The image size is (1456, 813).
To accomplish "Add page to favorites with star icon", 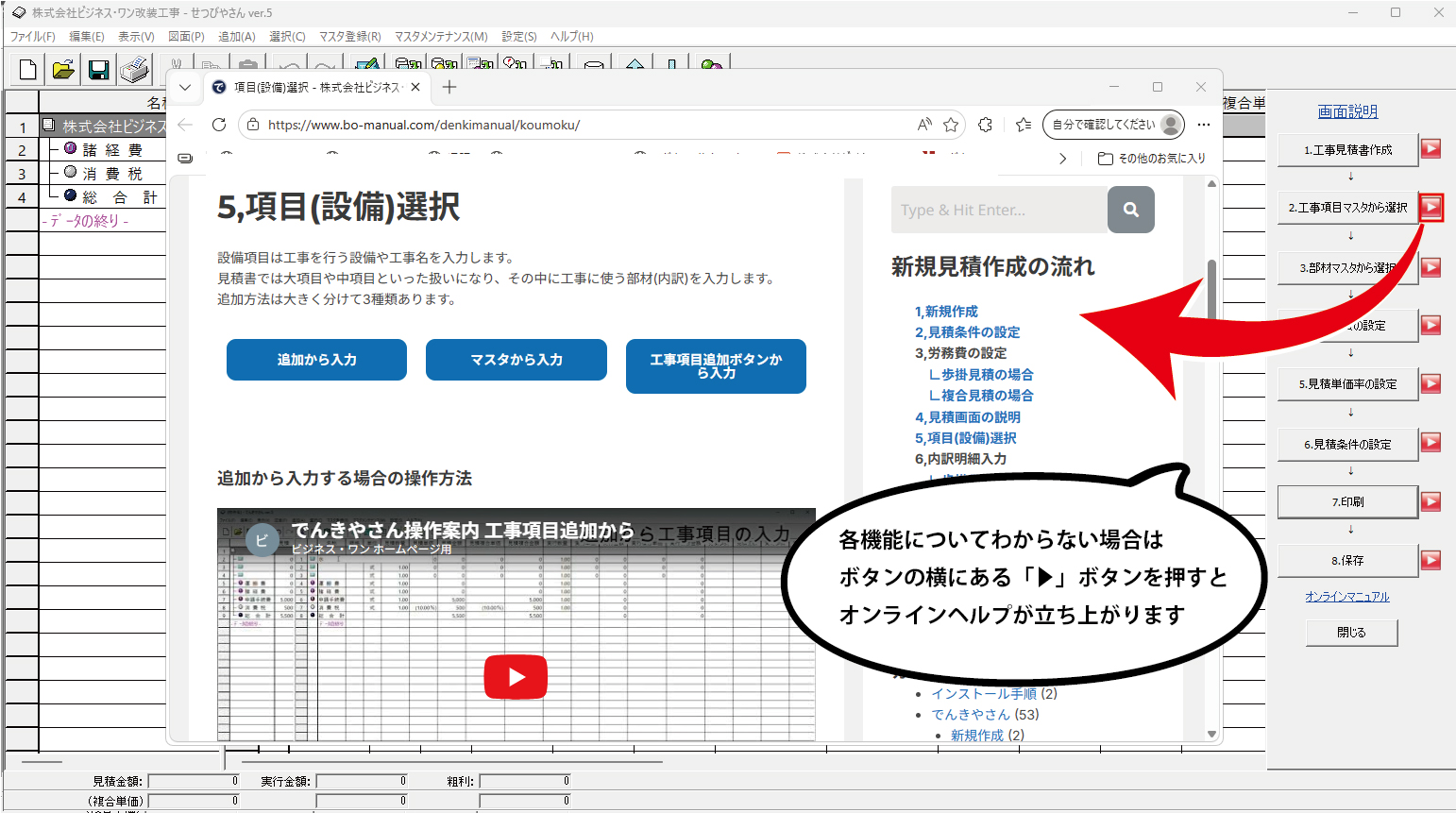I will pos(951,125).
